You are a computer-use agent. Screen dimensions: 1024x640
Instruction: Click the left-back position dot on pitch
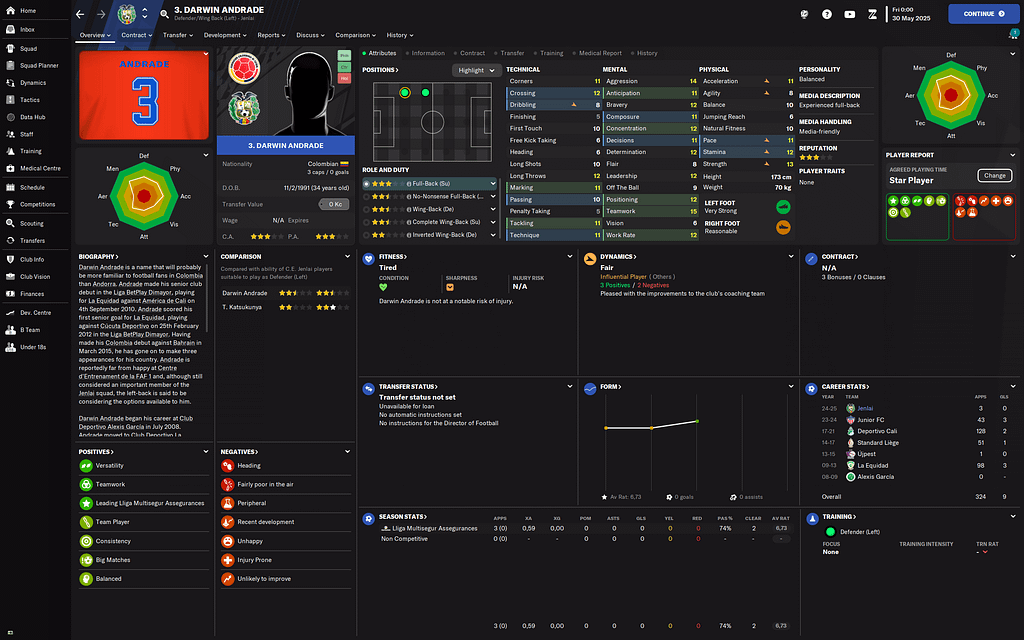coord(405,93)
